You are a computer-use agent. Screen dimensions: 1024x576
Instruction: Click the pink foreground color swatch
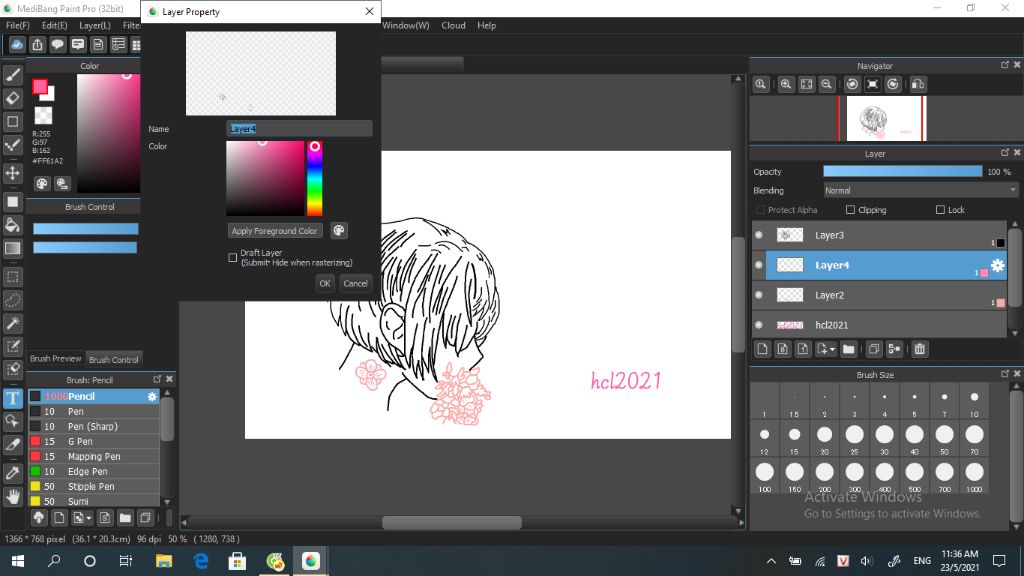tap(40, 87)
